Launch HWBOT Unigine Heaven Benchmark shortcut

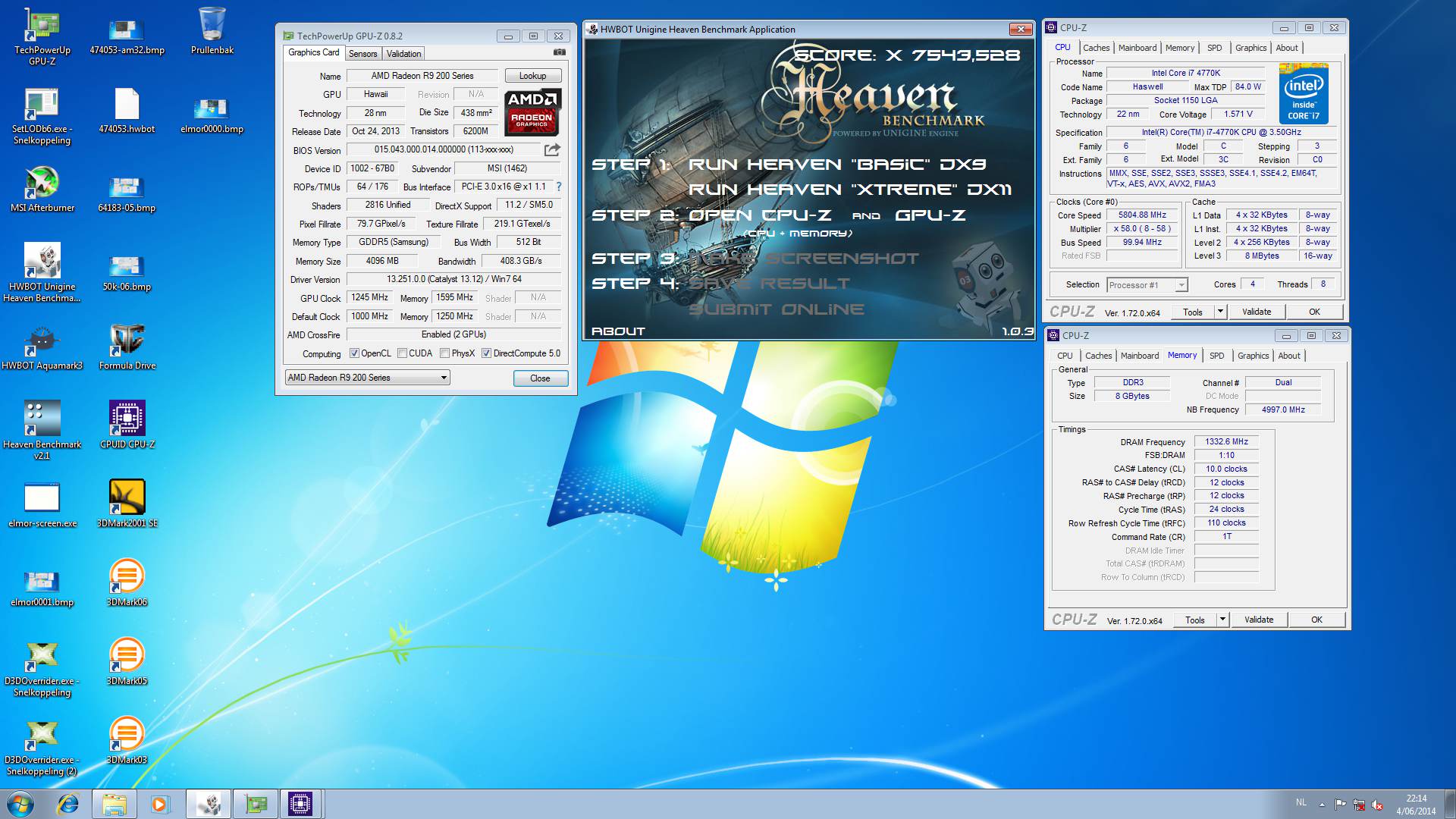click(x=42, y=273)
